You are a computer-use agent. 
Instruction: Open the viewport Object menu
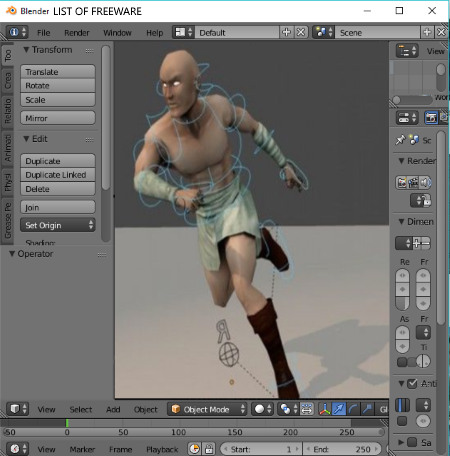146,409
